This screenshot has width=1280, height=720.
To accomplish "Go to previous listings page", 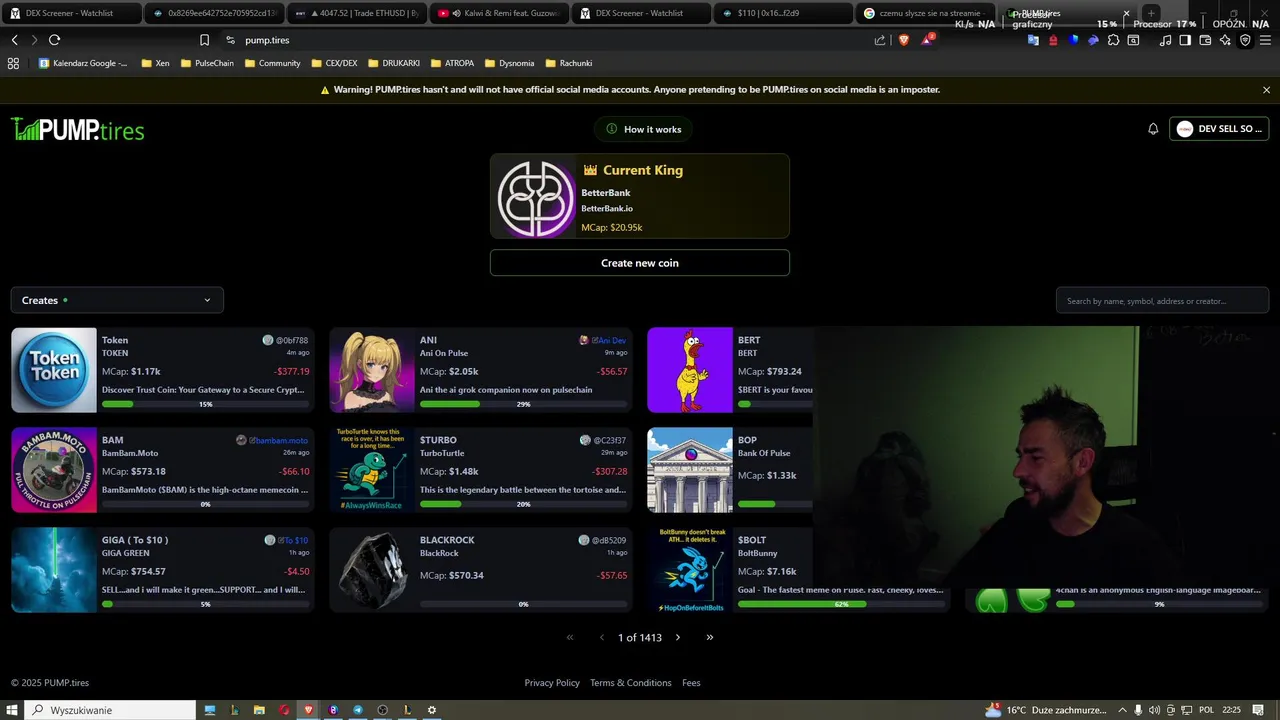I will click(x=602, y=637).
